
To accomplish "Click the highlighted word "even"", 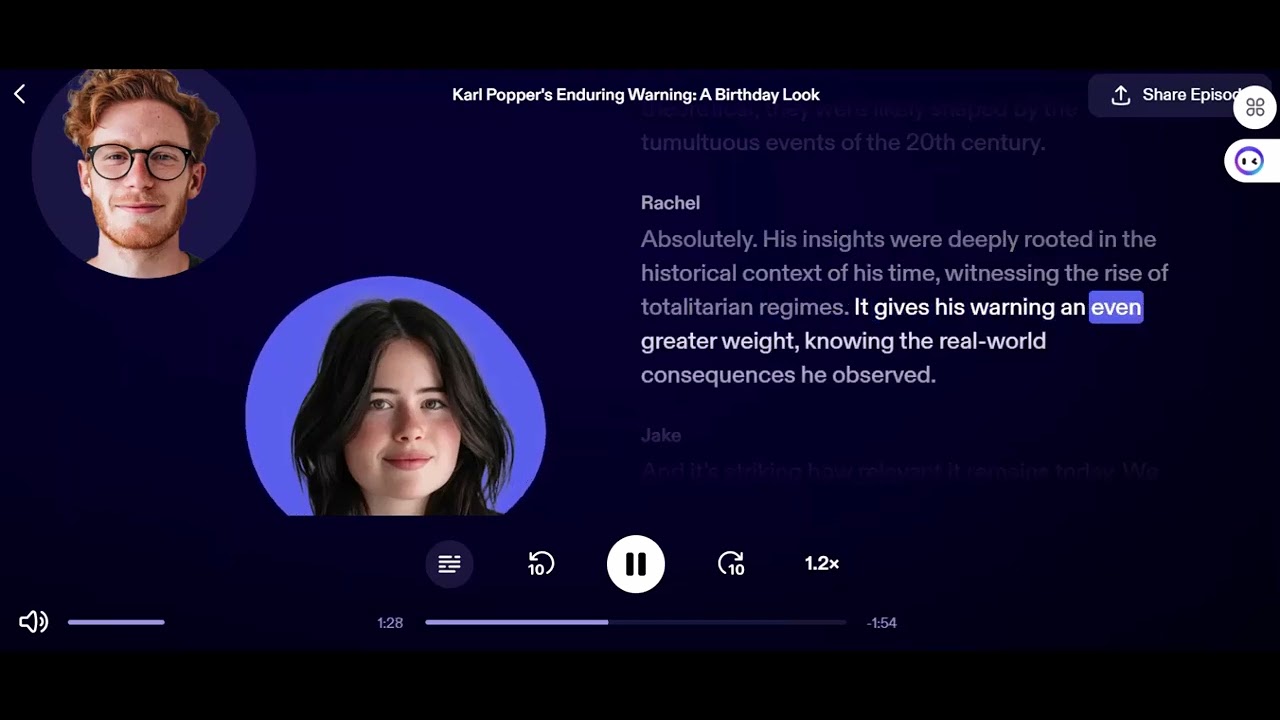I will [1116, 307].
